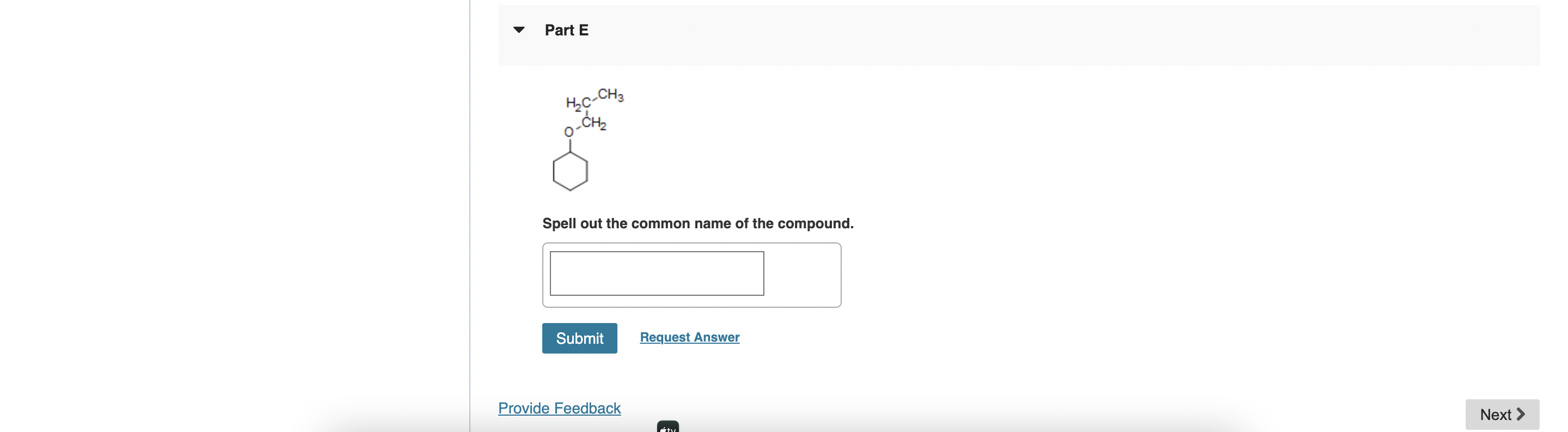Open the Request Answer link

tap(689, 337)
